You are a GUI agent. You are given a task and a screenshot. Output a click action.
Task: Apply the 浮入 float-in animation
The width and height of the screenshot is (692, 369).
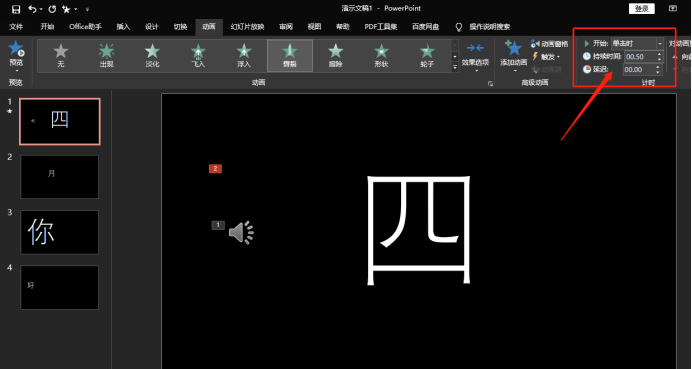tap(244, 55)
